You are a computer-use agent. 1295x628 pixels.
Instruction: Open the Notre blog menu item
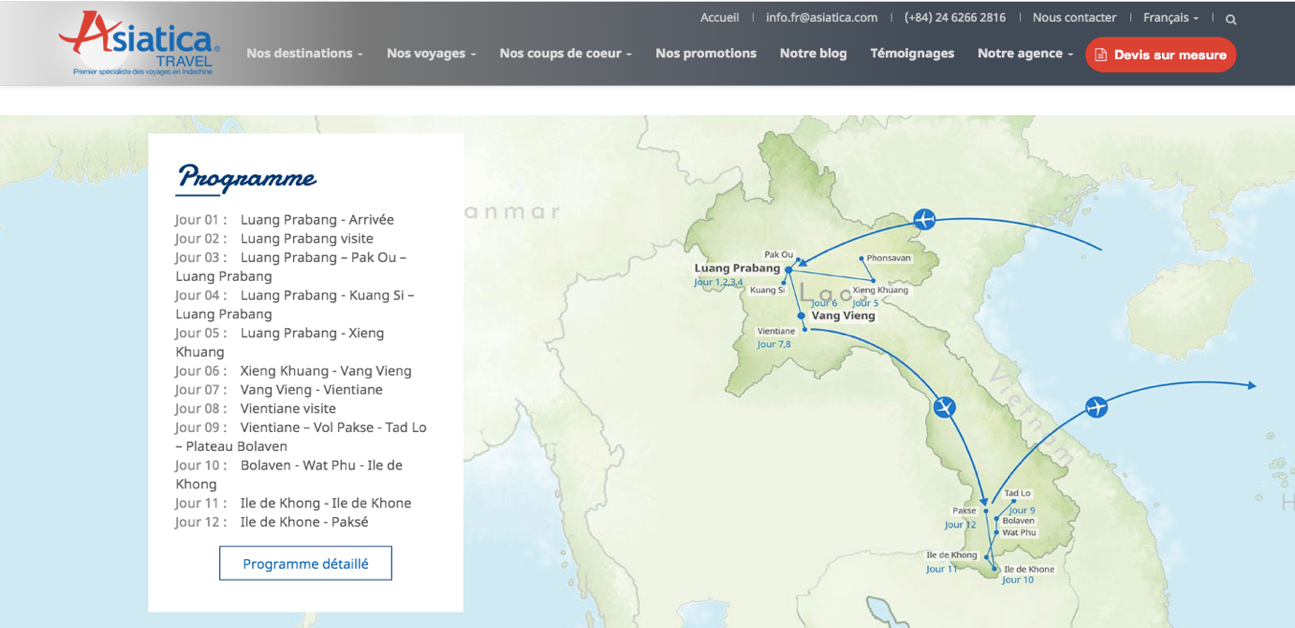coord(813,54)
